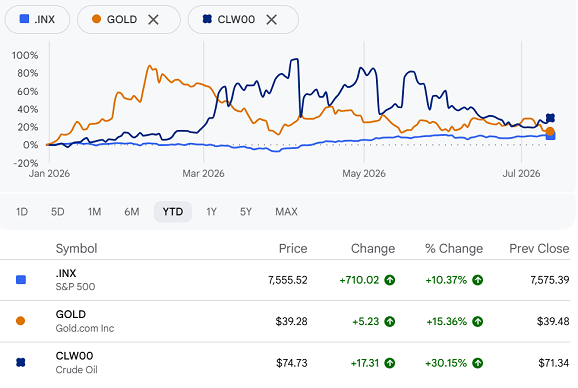Select the YTD range tab
Image resolution: width=578 pixels, height=388 pixels.
173,212
